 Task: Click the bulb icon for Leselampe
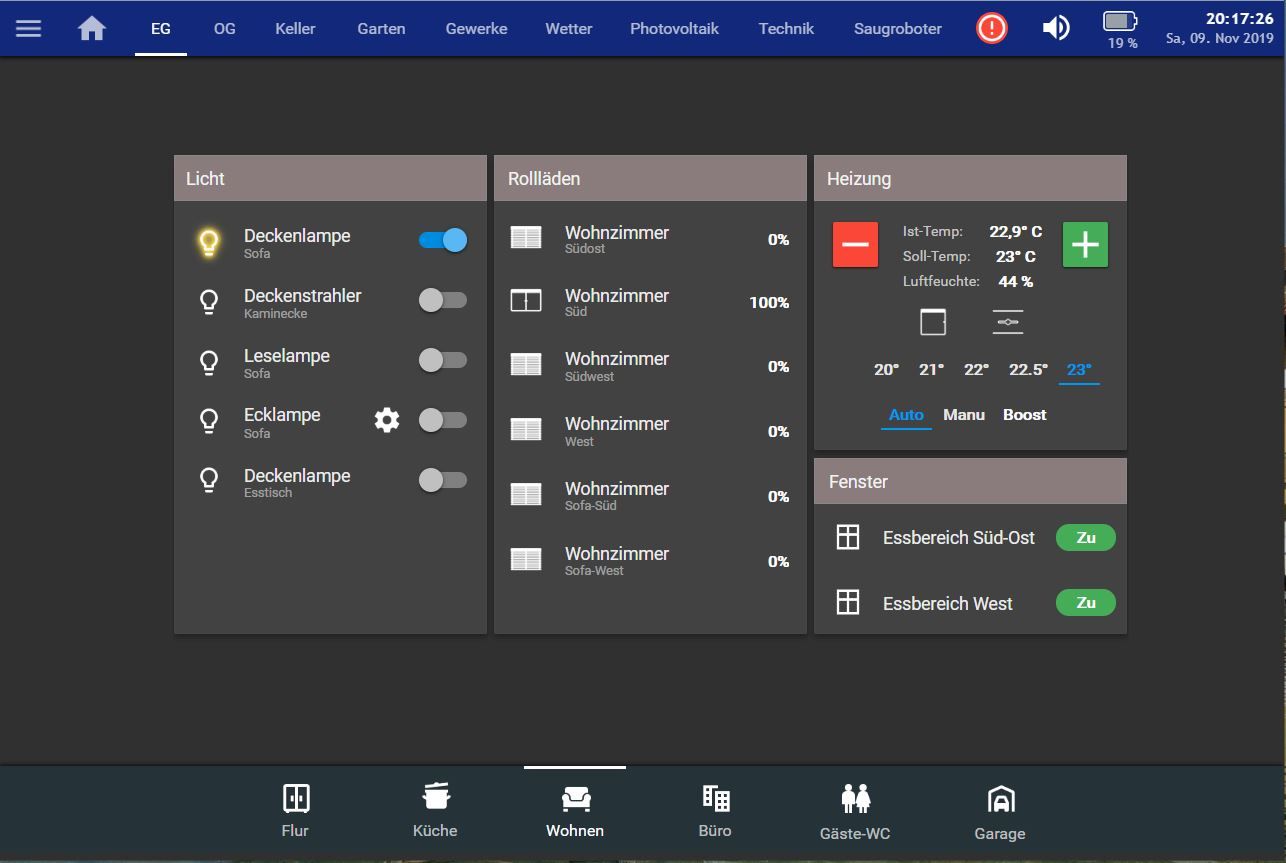(209, 362)
